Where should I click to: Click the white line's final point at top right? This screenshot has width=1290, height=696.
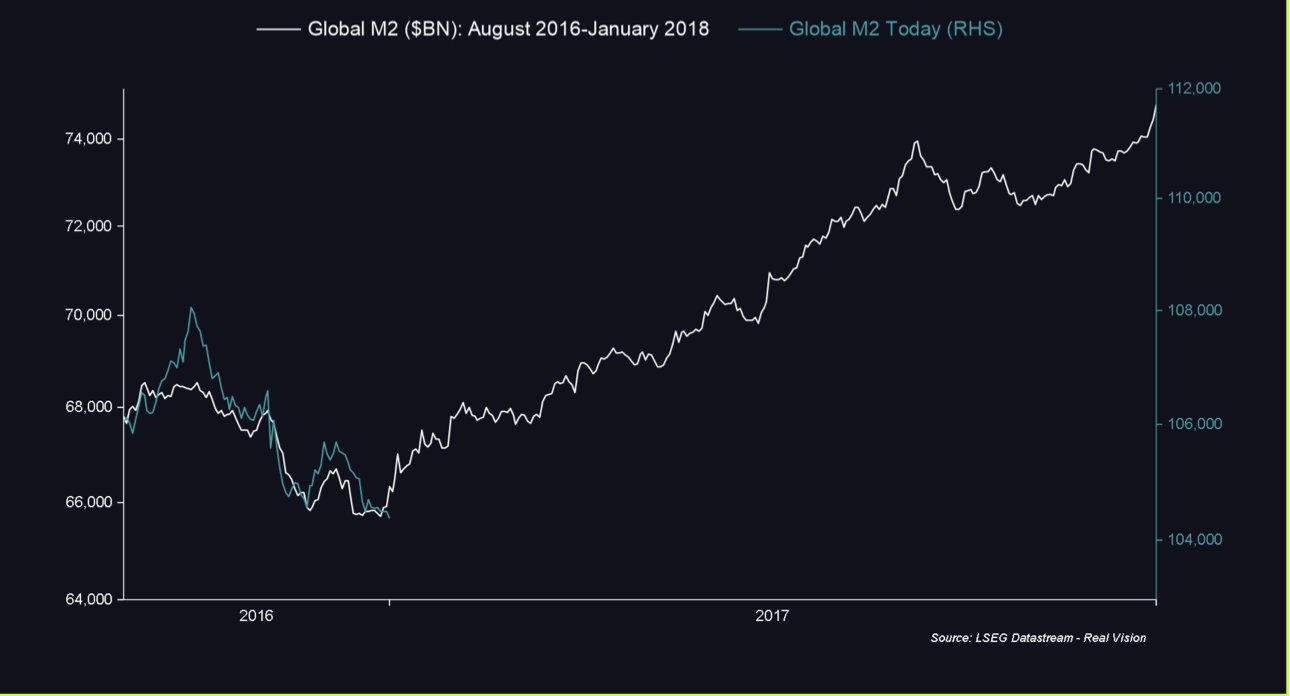(x=1156, y=103)
